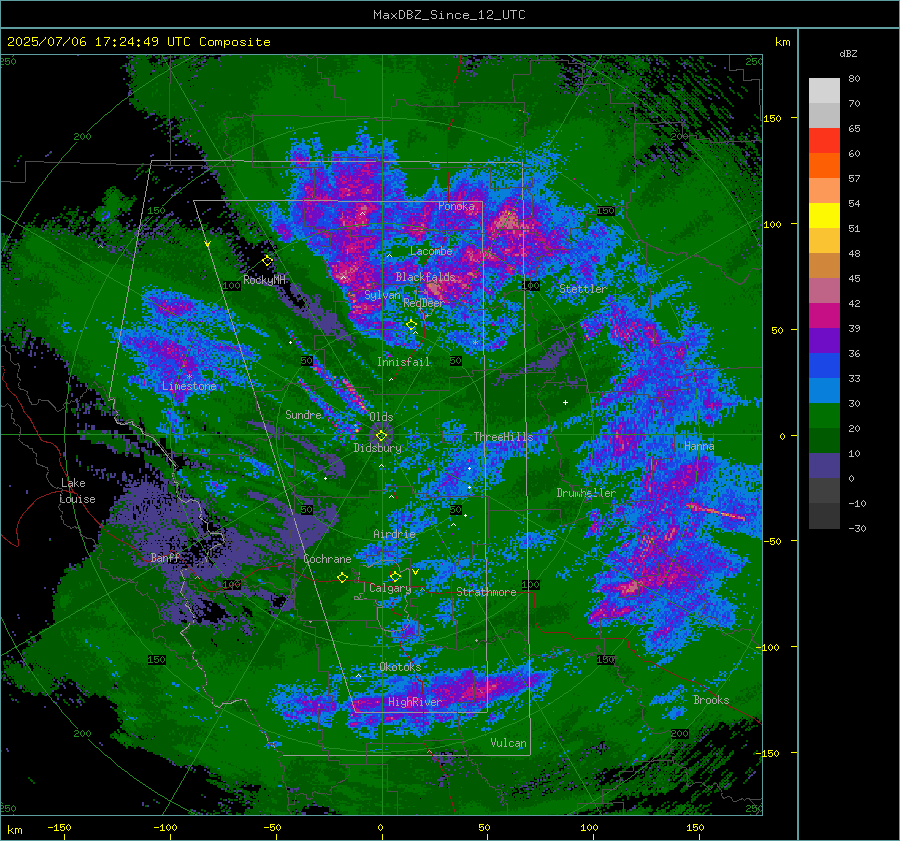Click the Didsbury label
The image size is (900, 841).
coord(377,448)
